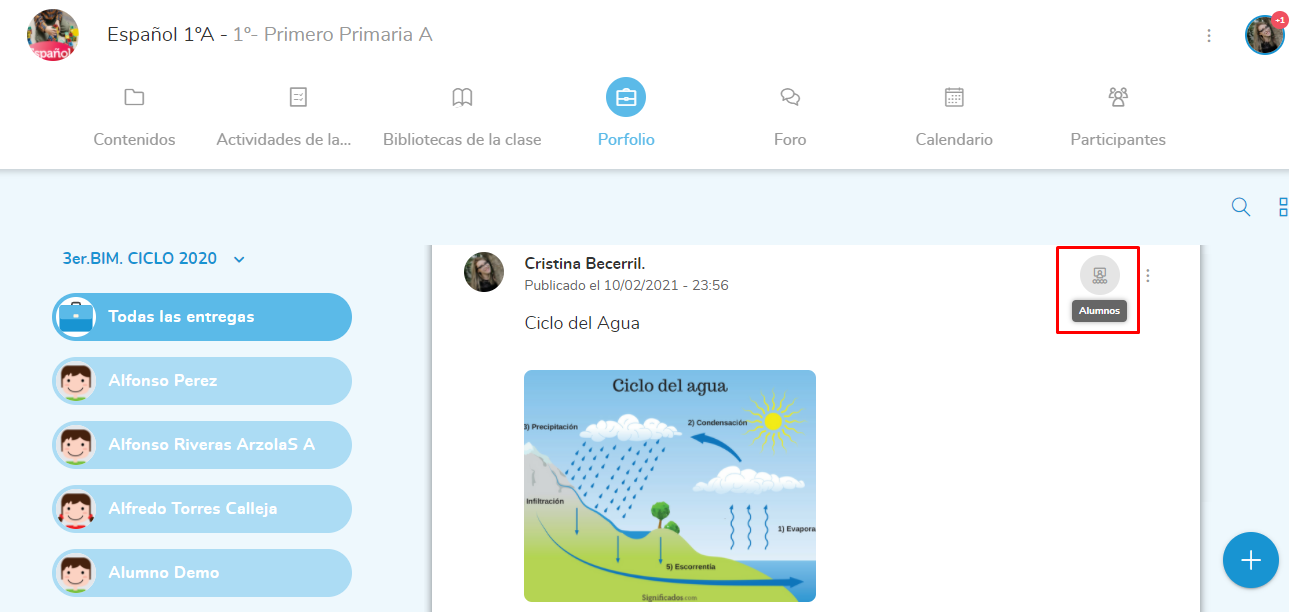Open the Participantes people icon
Image resolution: width=1289 pixels, height=612 pixels.
click(x=1118, y=97)
